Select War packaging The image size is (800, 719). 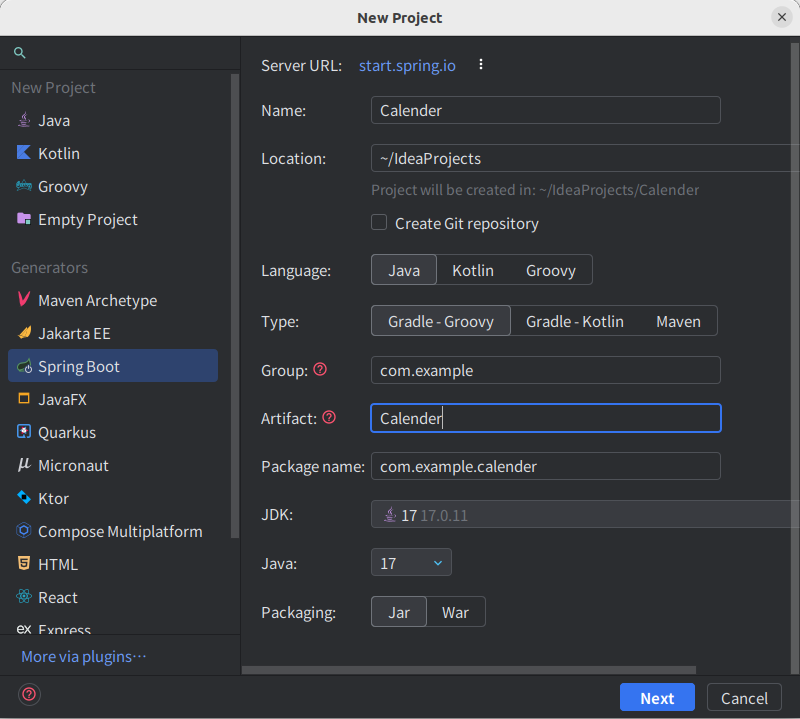pos(456,612)
